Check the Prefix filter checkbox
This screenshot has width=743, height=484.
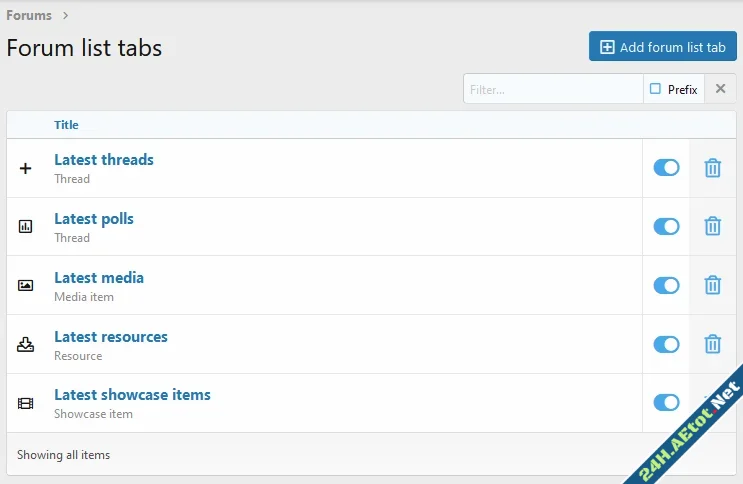pyautogui.click(x=656, y=89)
